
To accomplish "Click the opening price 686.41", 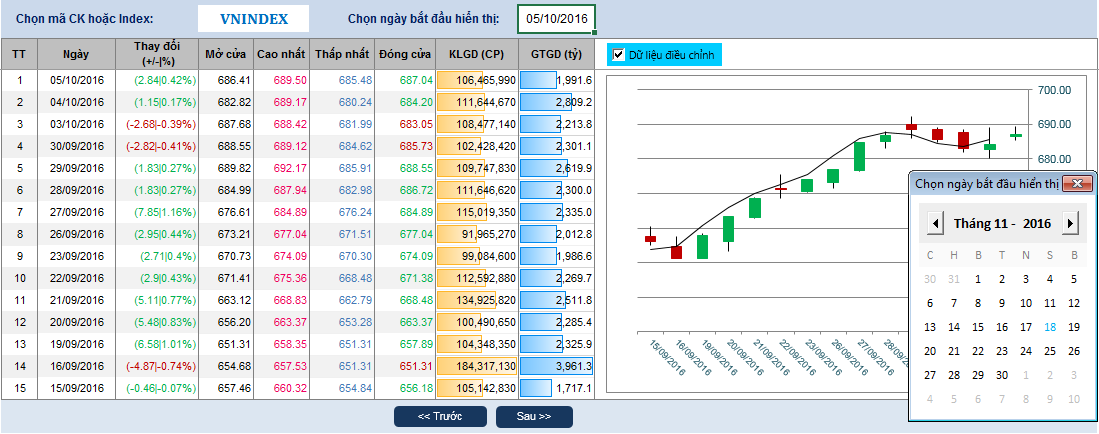I will pos(234,81).
